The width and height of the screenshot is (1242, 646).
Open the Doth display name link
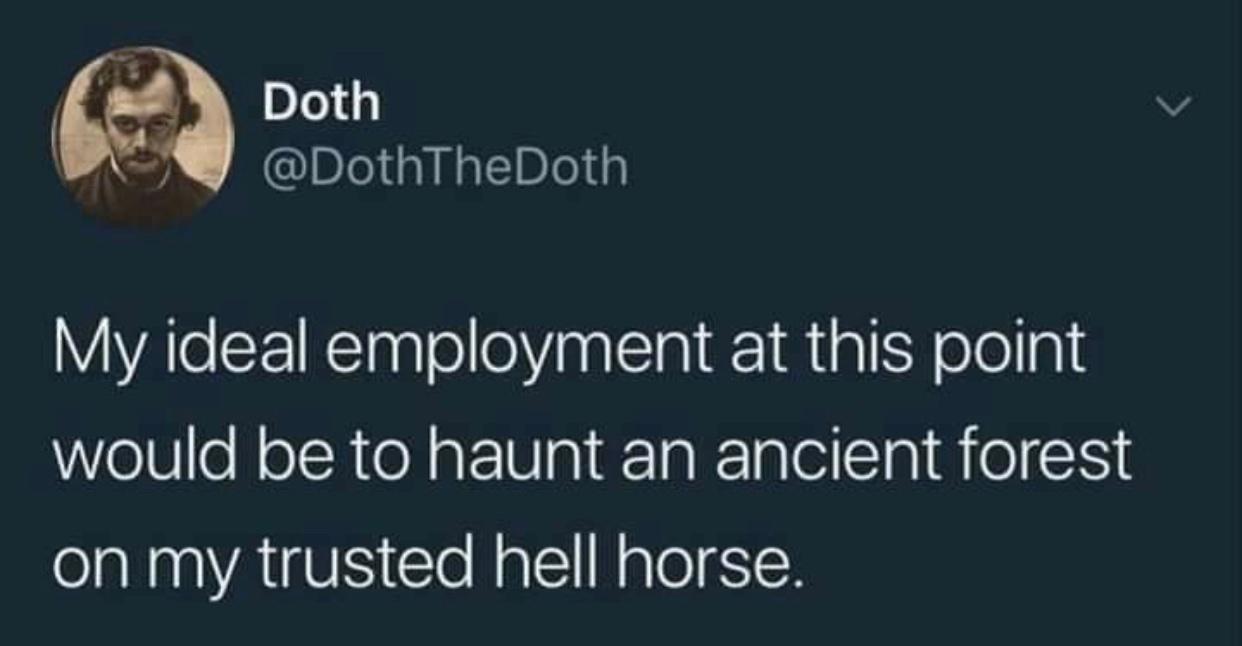pyautogui.click(x=322, y=103)
